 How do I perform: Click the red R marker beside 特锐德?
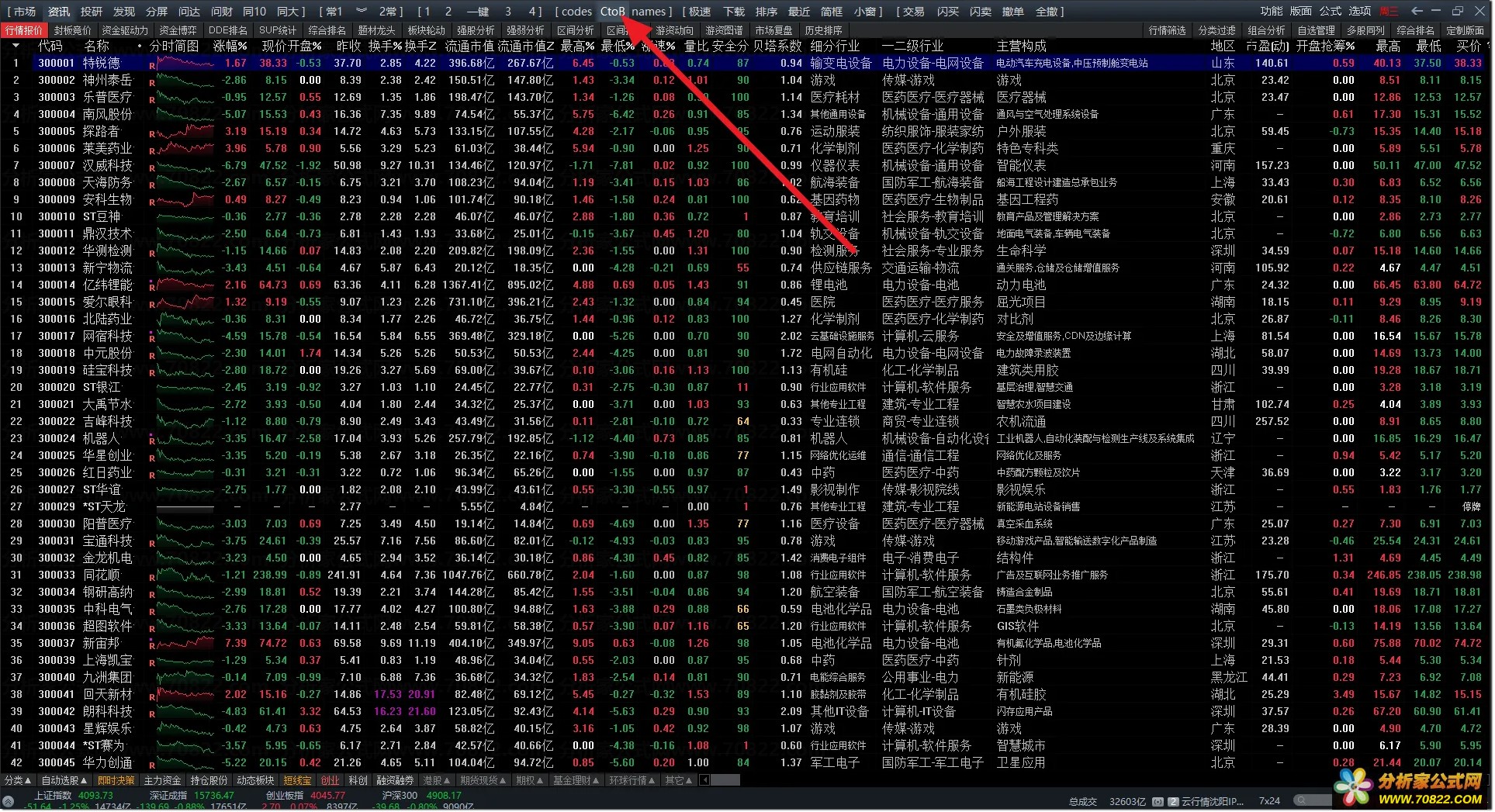pos(152,66)
